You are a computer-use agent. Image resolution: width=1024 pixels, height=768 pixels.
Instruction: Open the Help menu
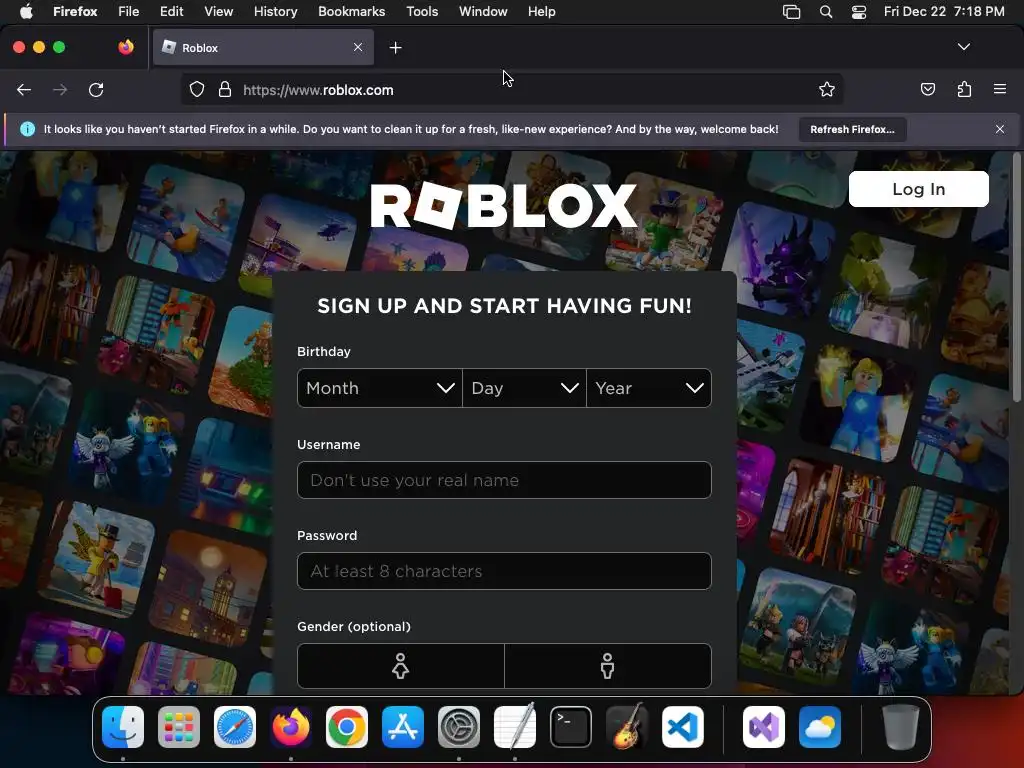coord(541,12)
